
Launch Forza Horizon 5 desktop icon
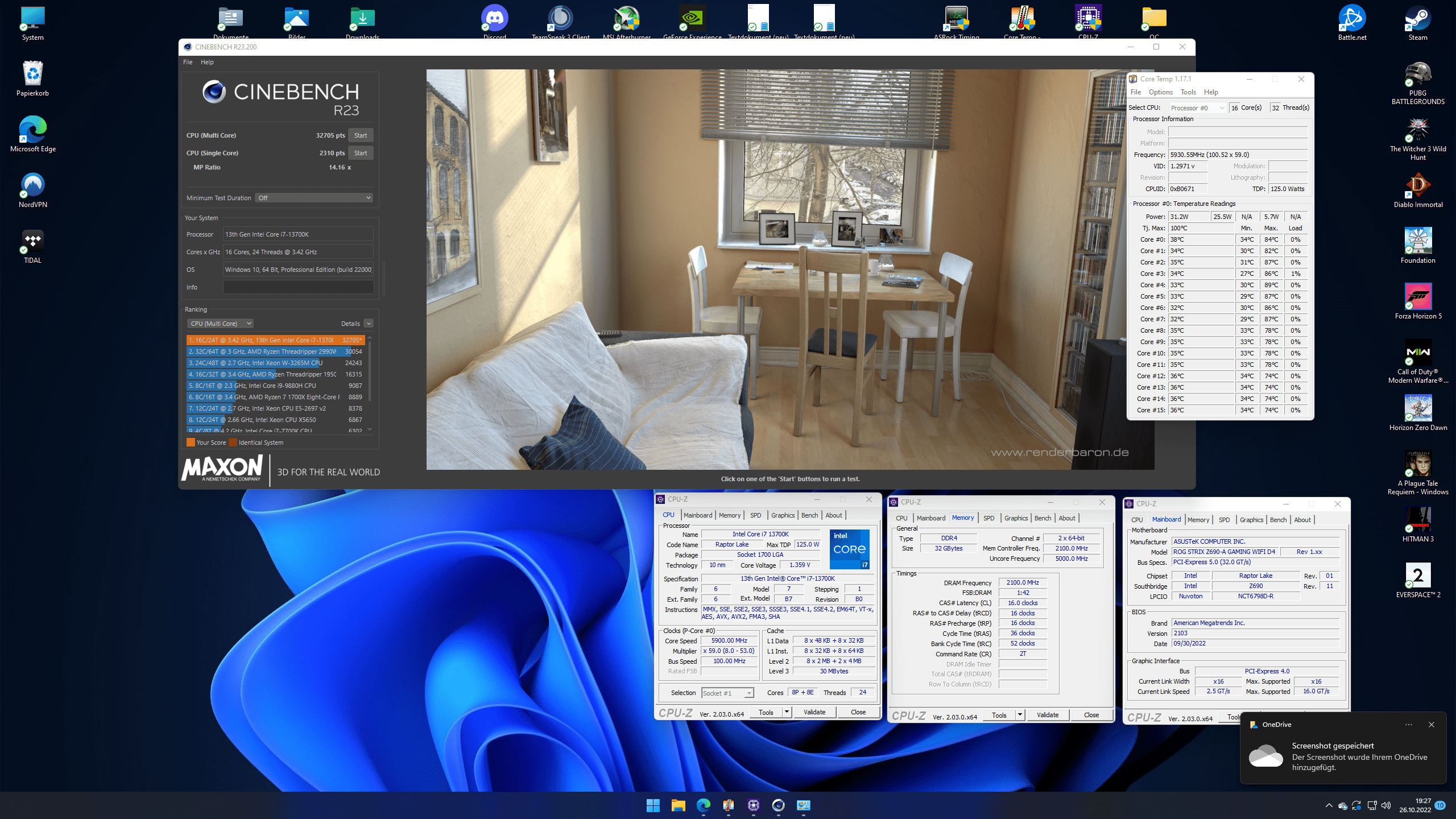click(x=1418, y=302)
